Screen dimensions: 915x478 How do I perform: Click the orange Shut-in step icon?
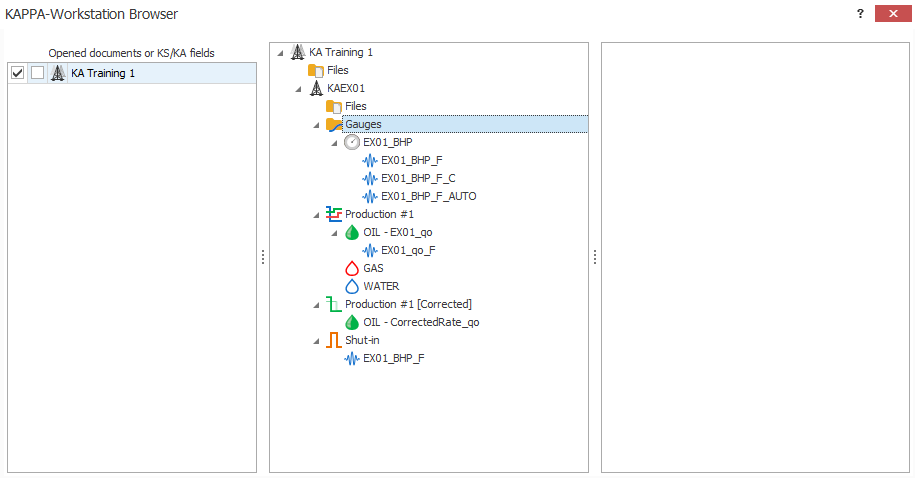pyautogui.click(x=334, y=340)
